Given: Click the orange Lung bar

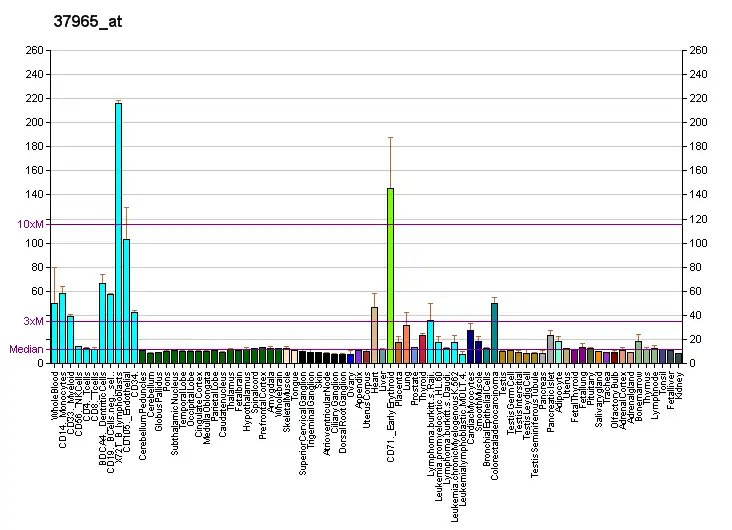Looking at the screenshot, I should coord(406,343).
